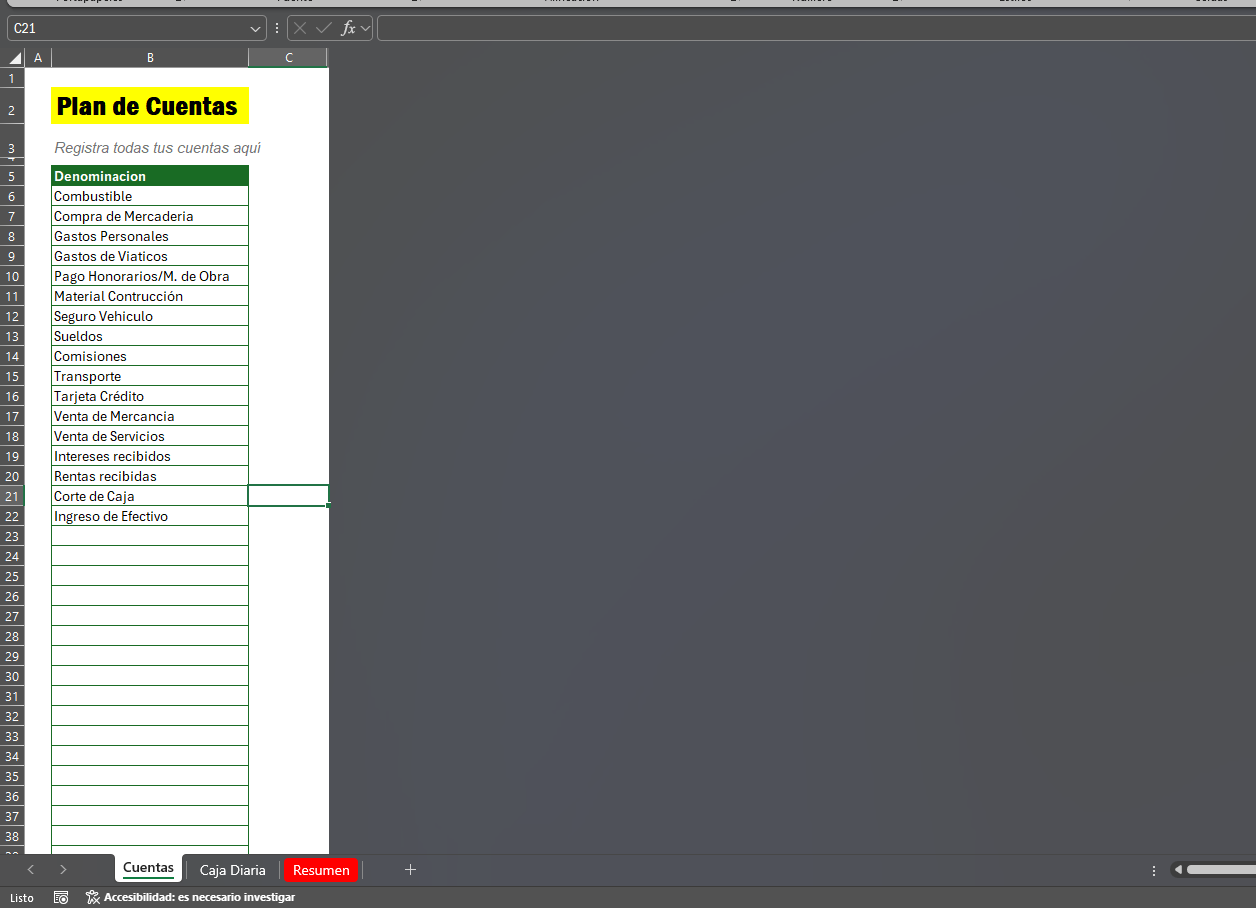Click the Select All corner triangle

click(x=14, y=58)
